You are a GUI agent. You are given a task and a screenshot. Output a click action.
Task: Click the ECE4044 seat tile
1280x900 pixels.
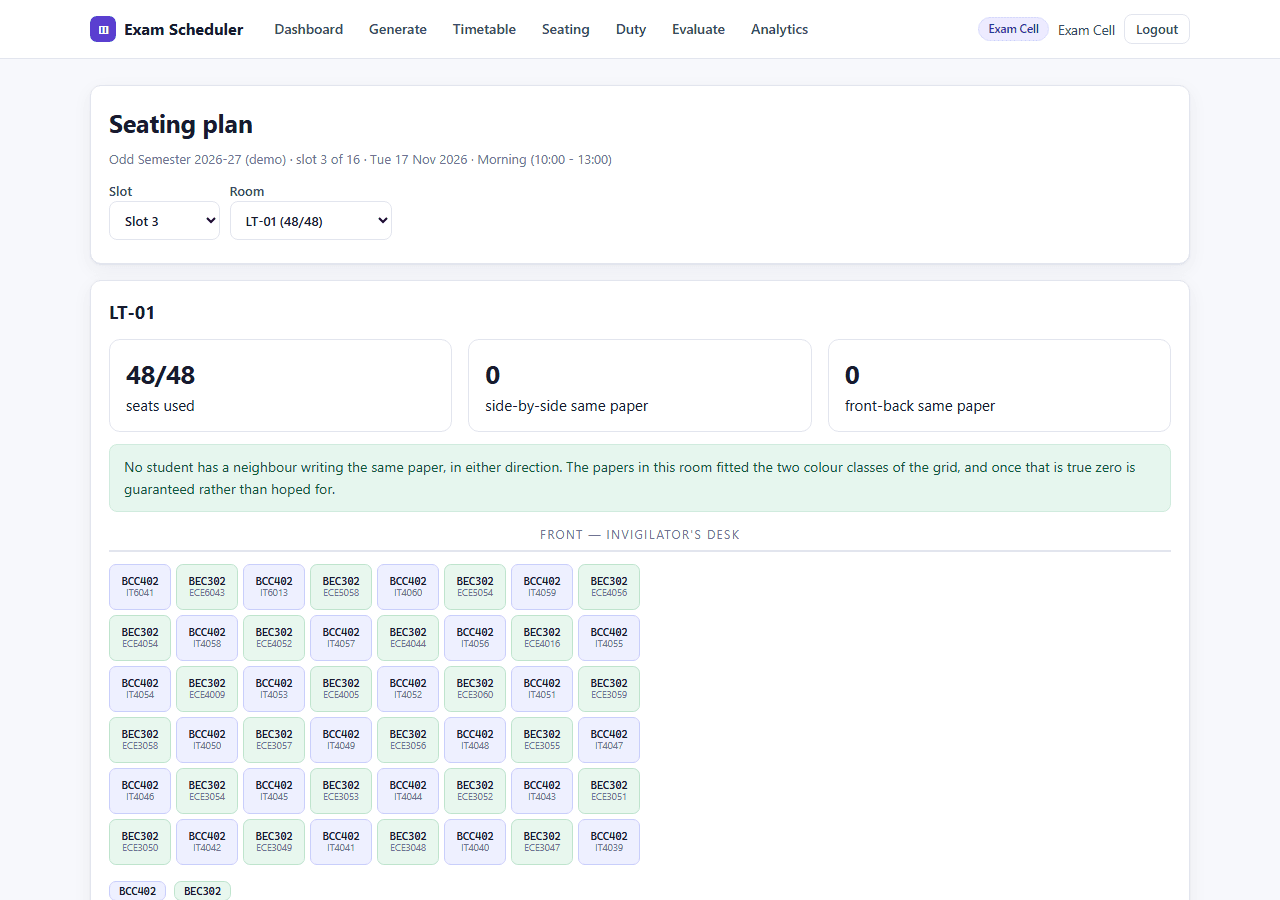[x=408, y=638]
